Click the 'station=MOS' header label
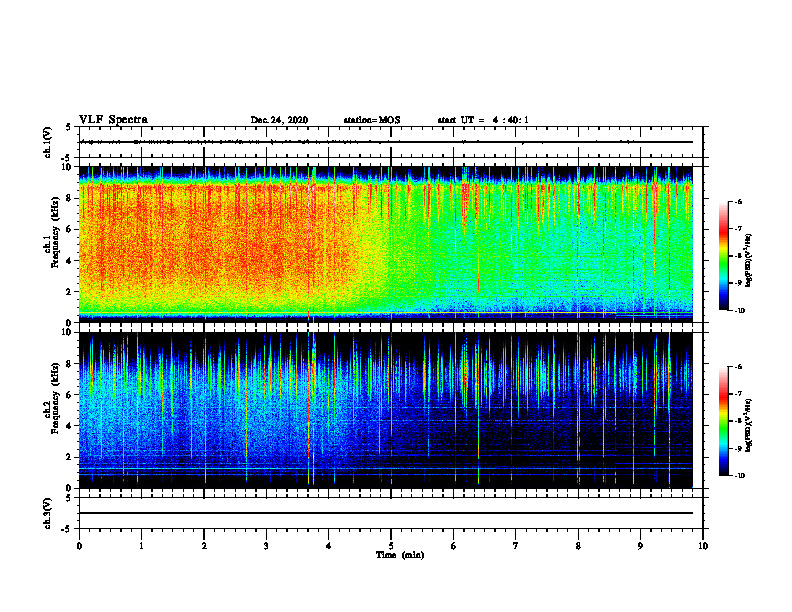This screenshot has width=792, height=612. 372,120
